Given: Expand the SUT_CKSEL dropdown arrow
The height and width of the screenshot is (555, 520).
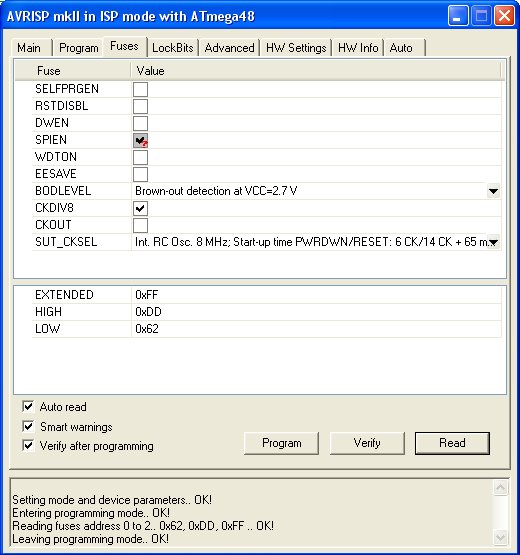Looking at the screenshot, I should 493,242.
